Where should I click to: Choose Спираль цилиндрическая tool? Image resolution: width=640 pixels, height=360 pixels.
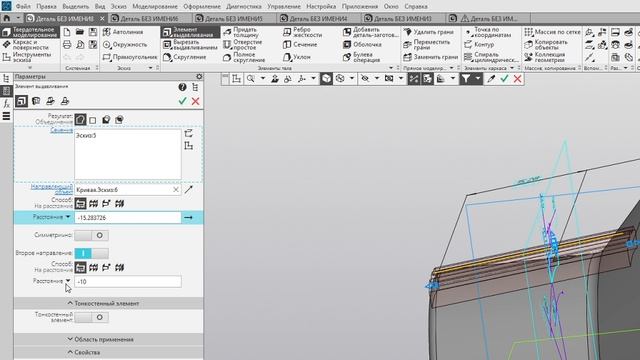(x=491, y=57)
